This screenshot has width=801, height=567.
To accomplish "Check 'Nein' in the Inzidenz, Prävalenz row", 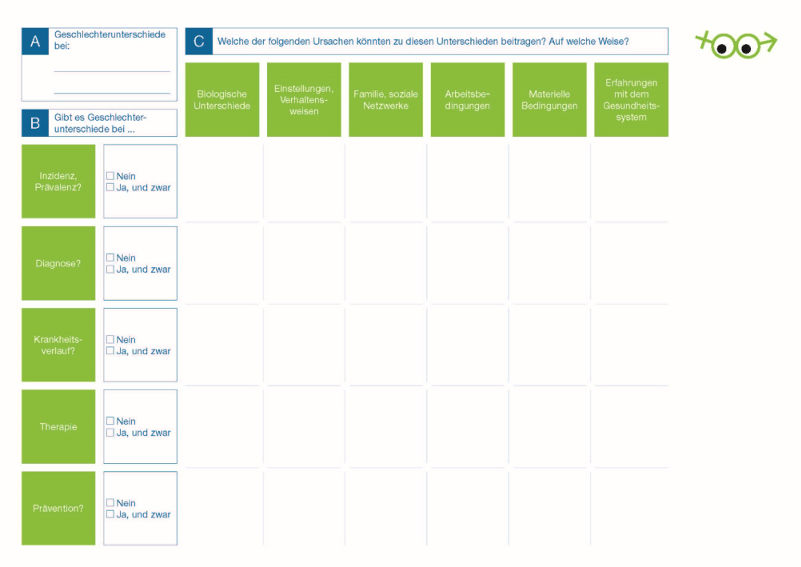I will tap(110, 176).
